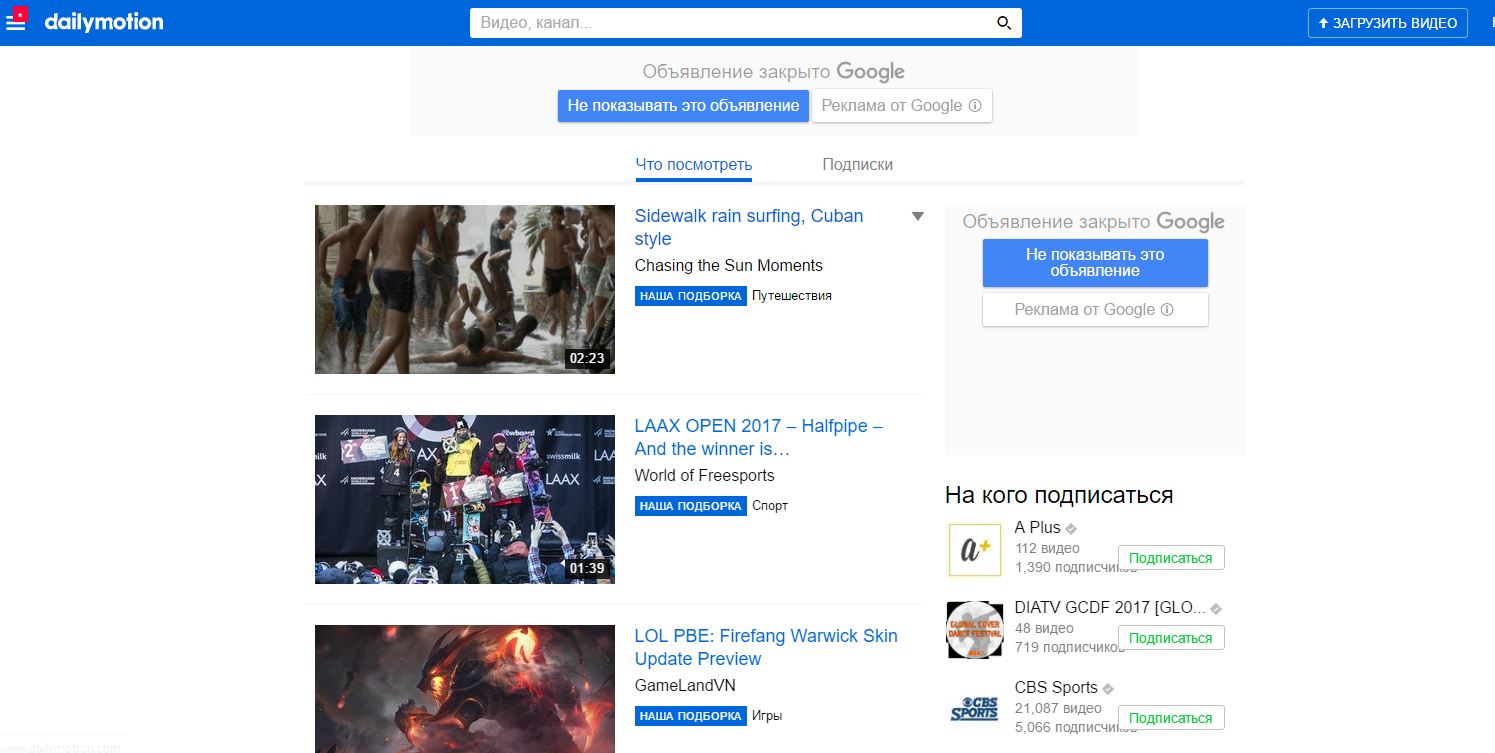
Task: Click НАША ПОДБОРКА badge on Firefang Warwick video
Action: tap(691, 716)
